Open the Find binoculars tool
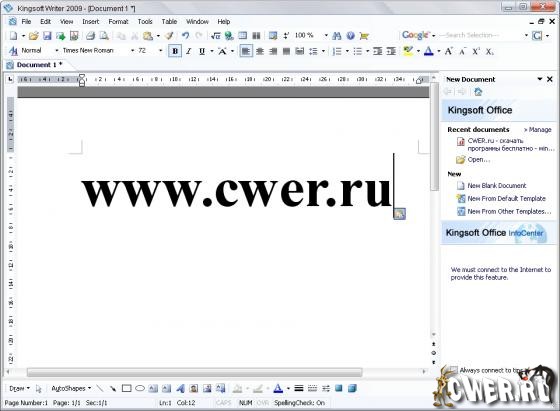 pos(336,36)
